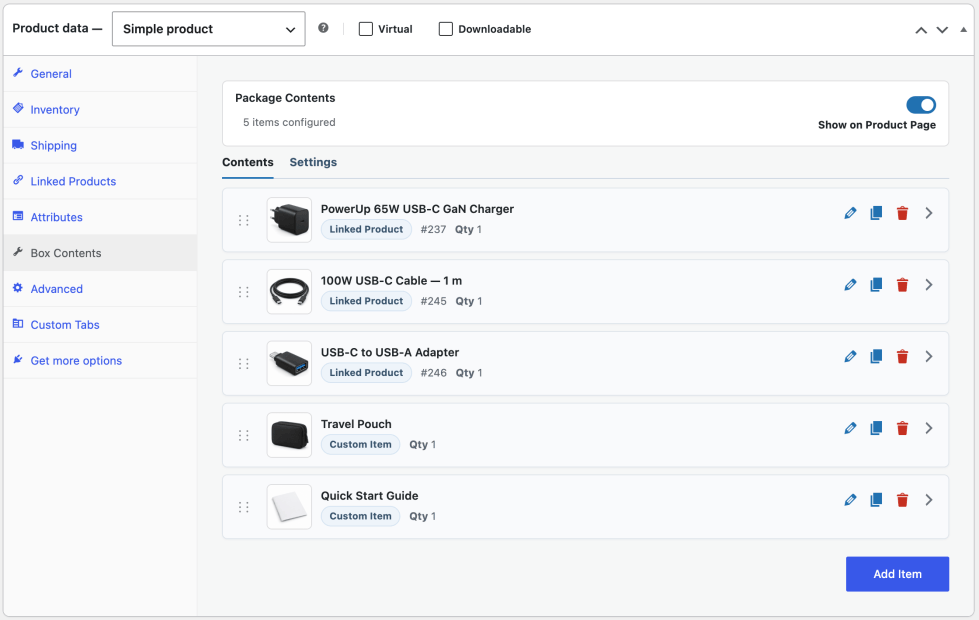Switch to the Settings tab
This screenshot has width=979, height=620.
(313, 162)
